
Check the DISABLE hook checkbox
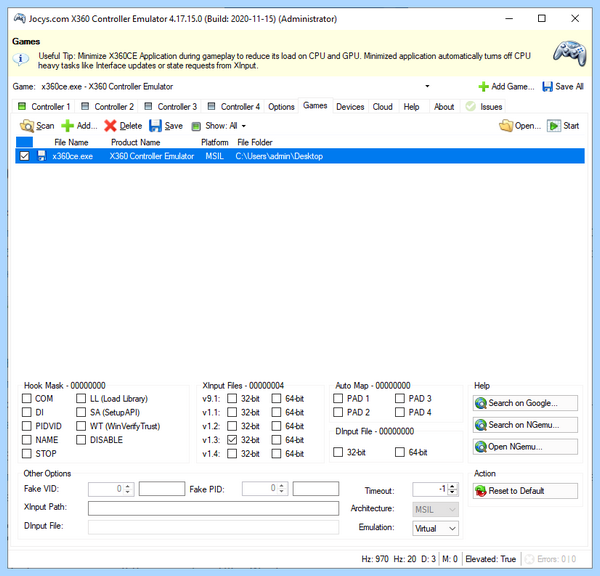(x=81, y=440)
